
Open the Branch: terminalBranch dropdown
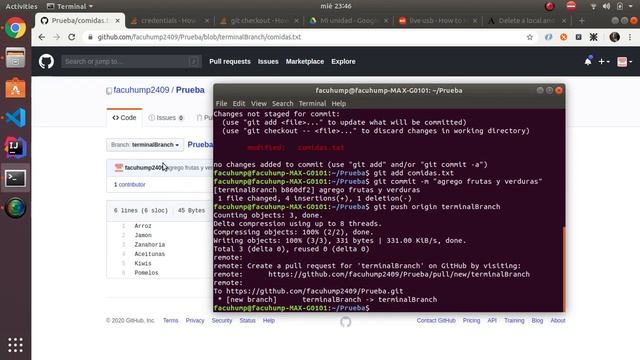coord(145,145)
